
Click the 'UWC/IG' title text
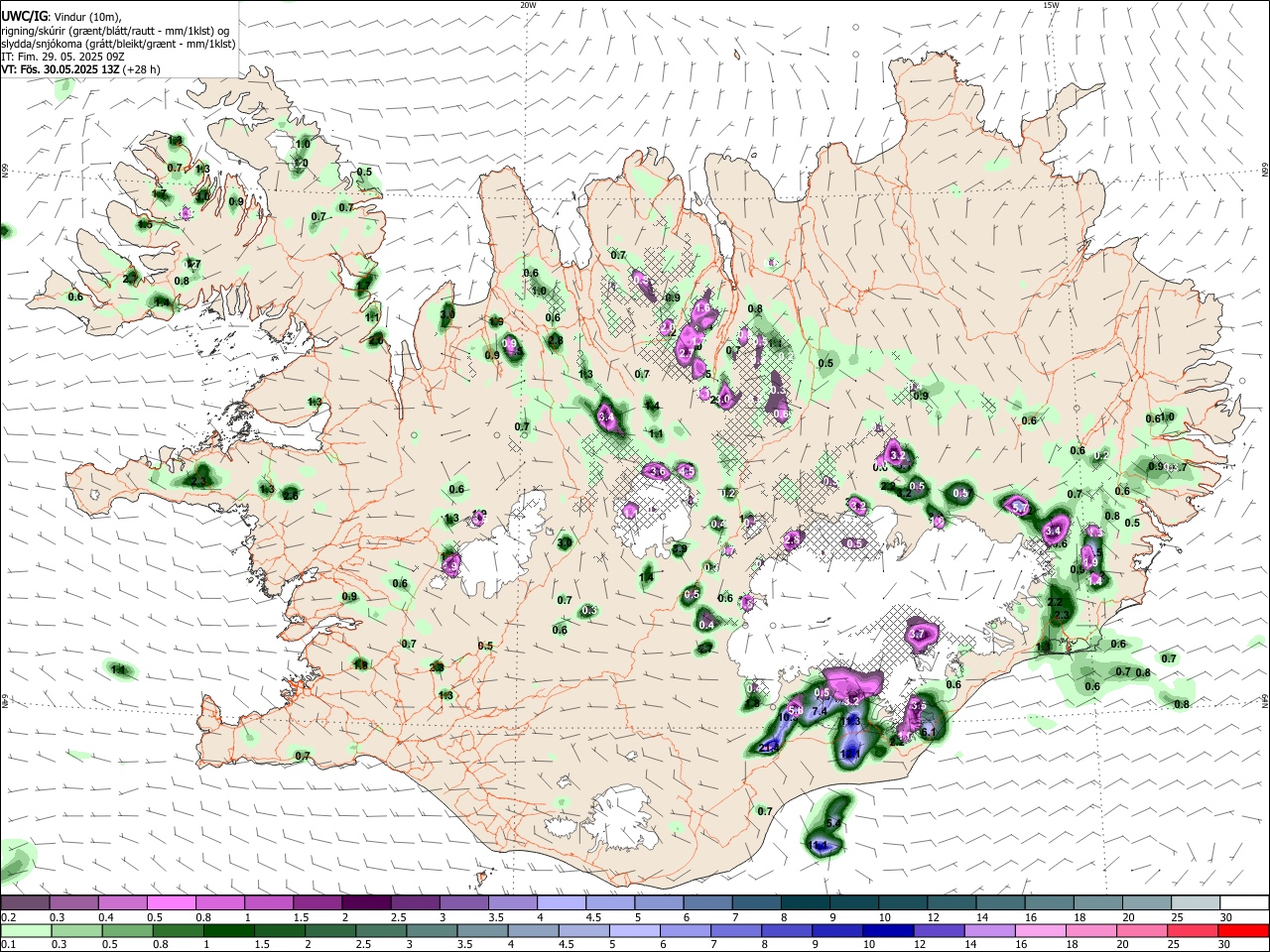[23, 17]
